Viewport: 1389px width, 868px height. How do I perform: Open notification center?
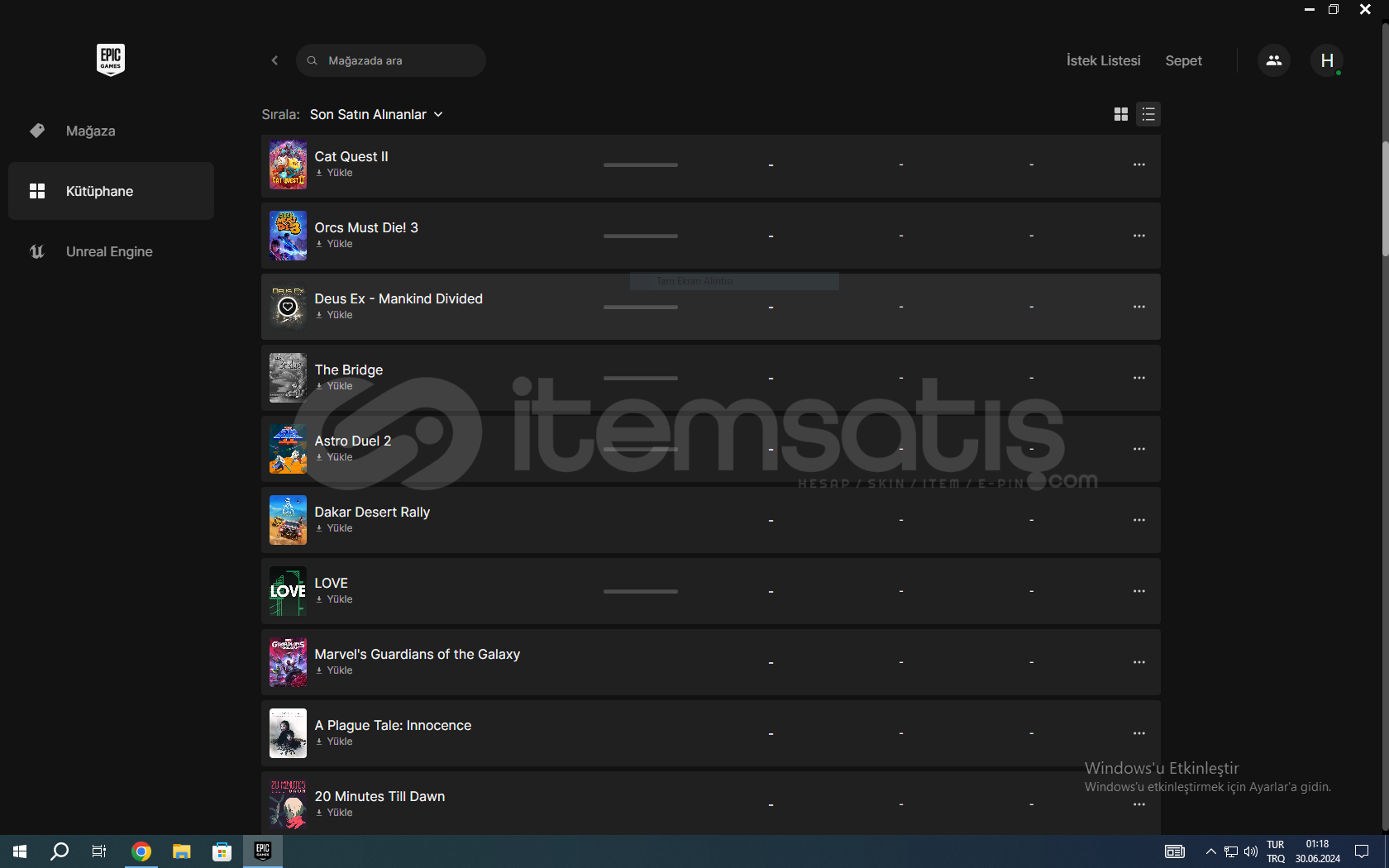tap(1362, 851)
